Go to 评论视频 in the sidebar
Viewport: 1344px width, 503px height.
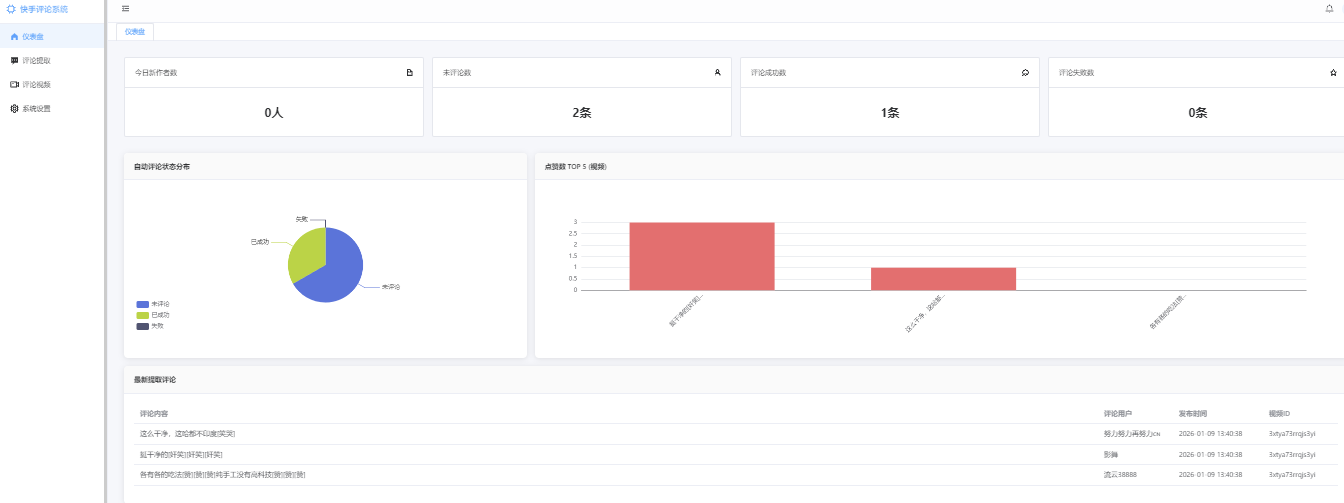[36, 85]
